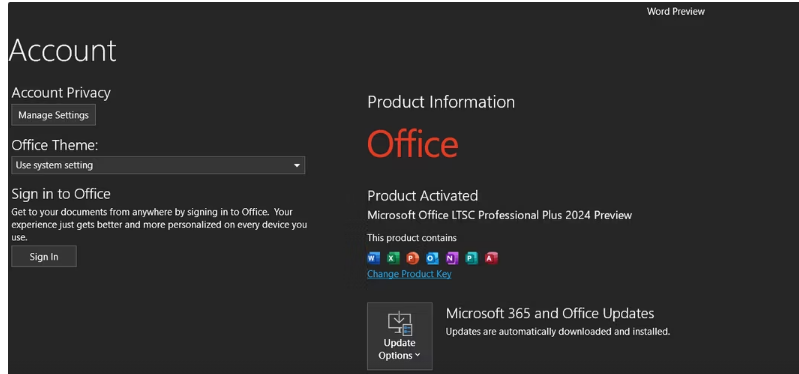This screenshot has height=374, width=799.
Task: Click the Outlook app icon
Action: pos(432,258)
